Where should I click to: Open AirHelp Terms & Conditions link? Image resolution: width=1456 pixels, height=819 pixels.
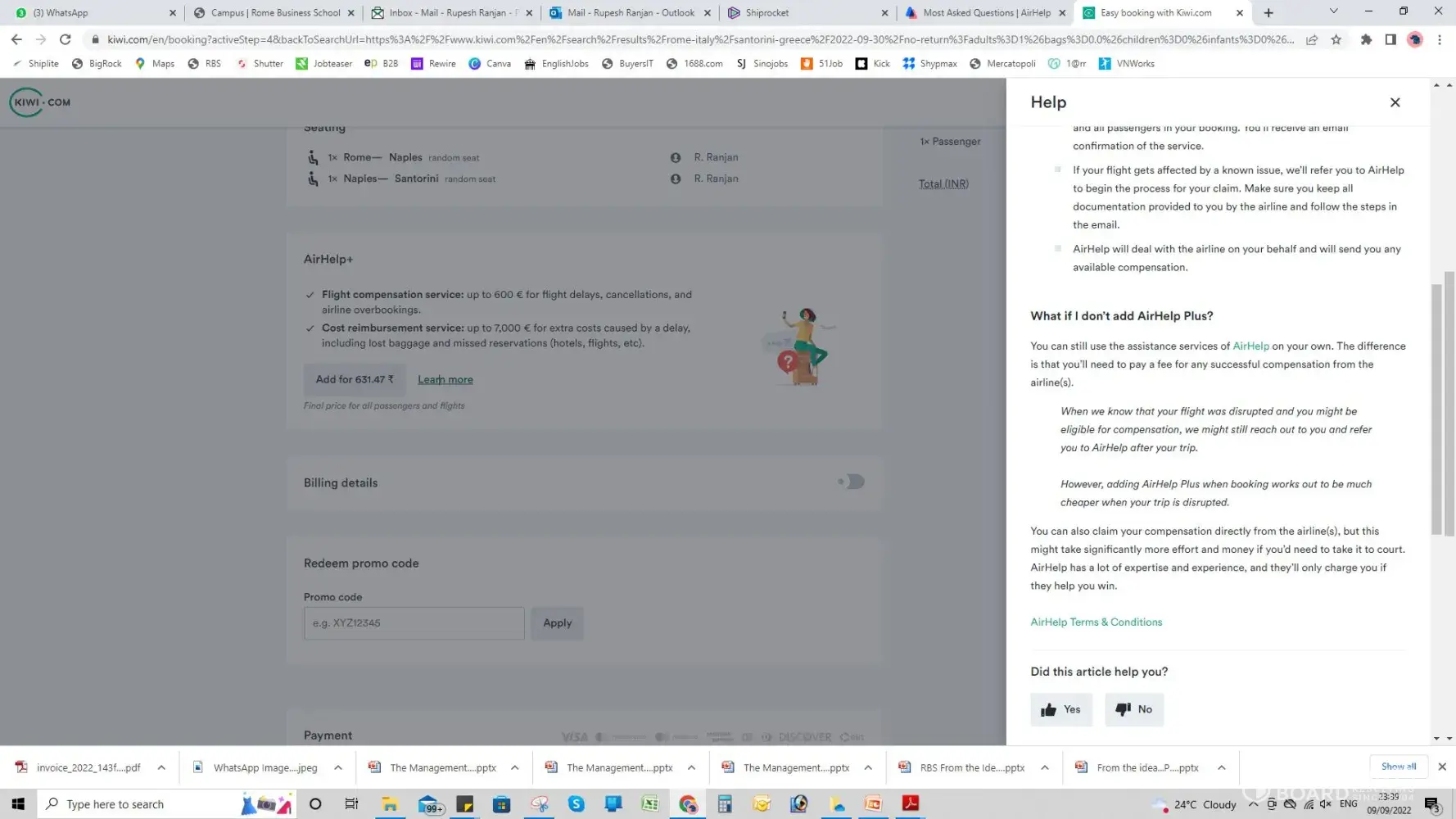pyautogui.click(x=1096, y=622)
